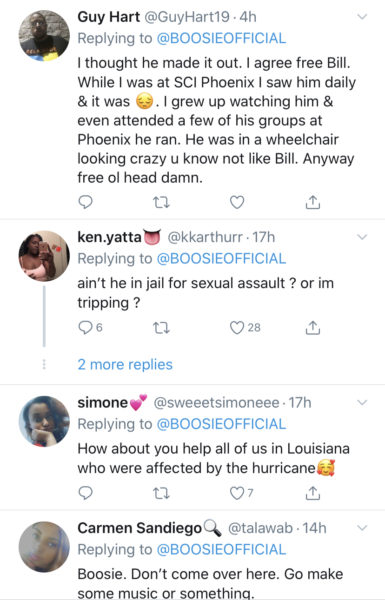
Task: Retweet simone's hurricane tweet
Action: [161, 493]
